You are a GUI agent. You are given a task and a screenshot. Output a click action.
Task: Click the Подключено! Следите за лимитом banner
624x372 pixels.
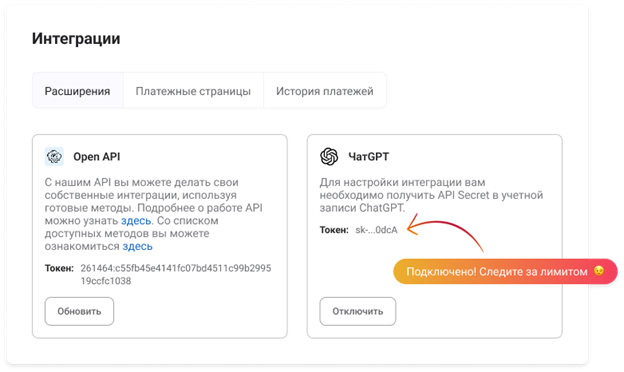click(505, 271)
